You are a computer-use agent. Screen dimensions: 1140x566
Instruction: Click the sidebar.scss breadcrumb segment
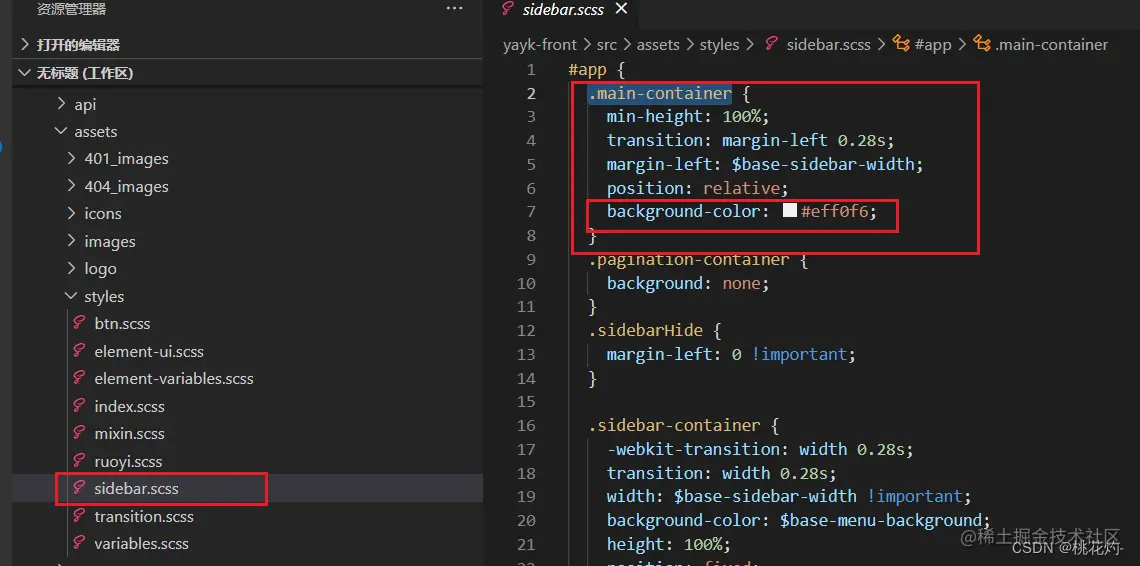pos(828,44)
